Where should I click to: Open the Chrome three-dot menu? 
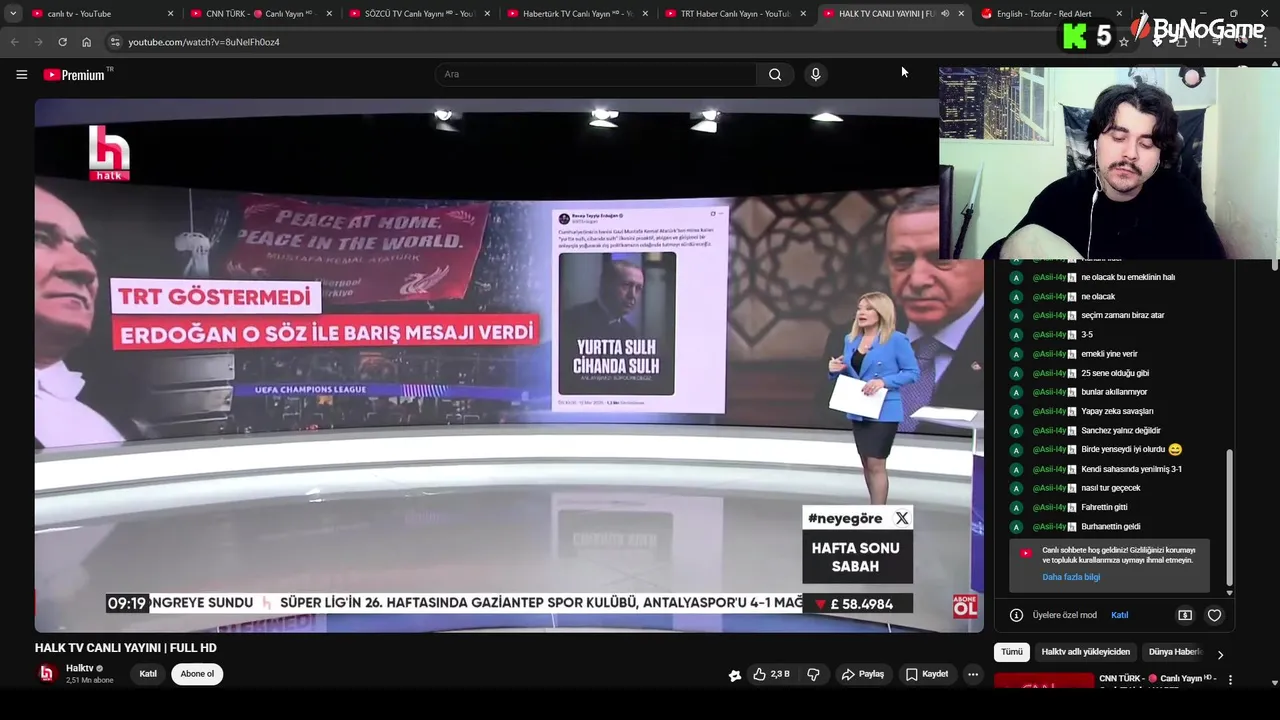(1266, 42)
